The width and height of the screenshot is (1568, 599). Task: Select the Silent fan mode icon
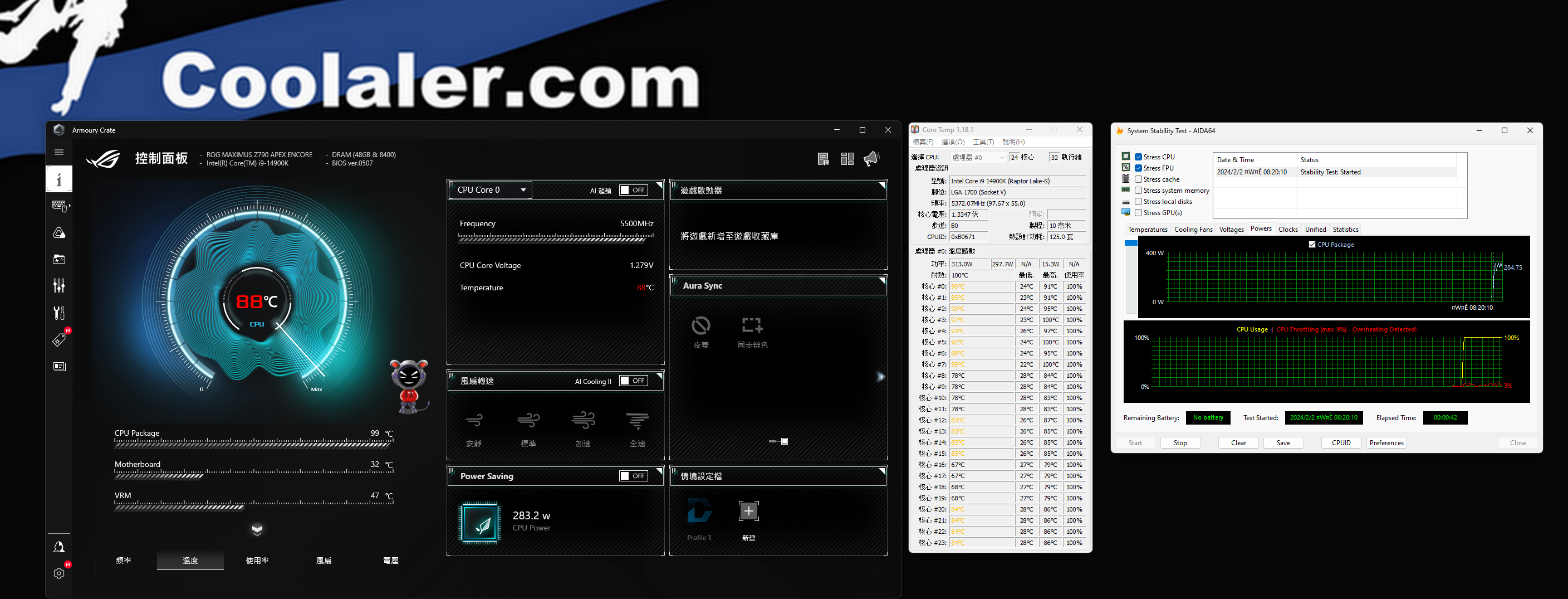(x=474, y=421)
